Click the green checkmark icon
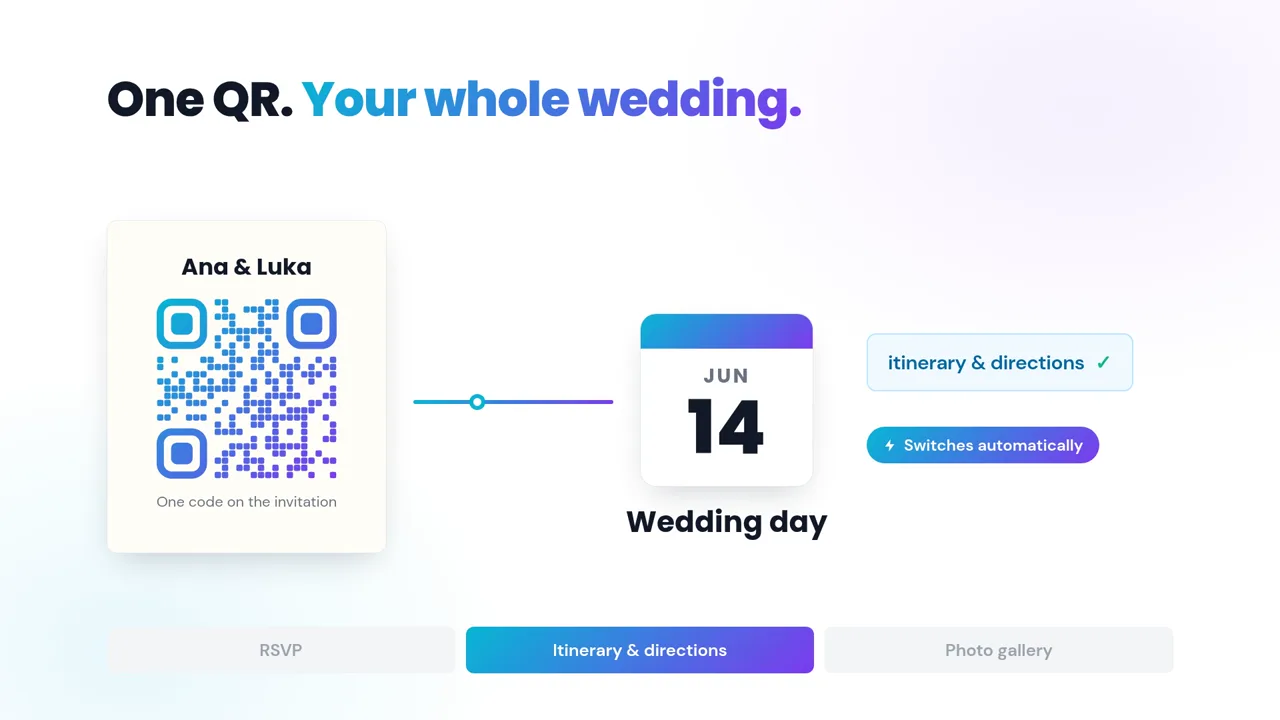 click(1103, 362)
